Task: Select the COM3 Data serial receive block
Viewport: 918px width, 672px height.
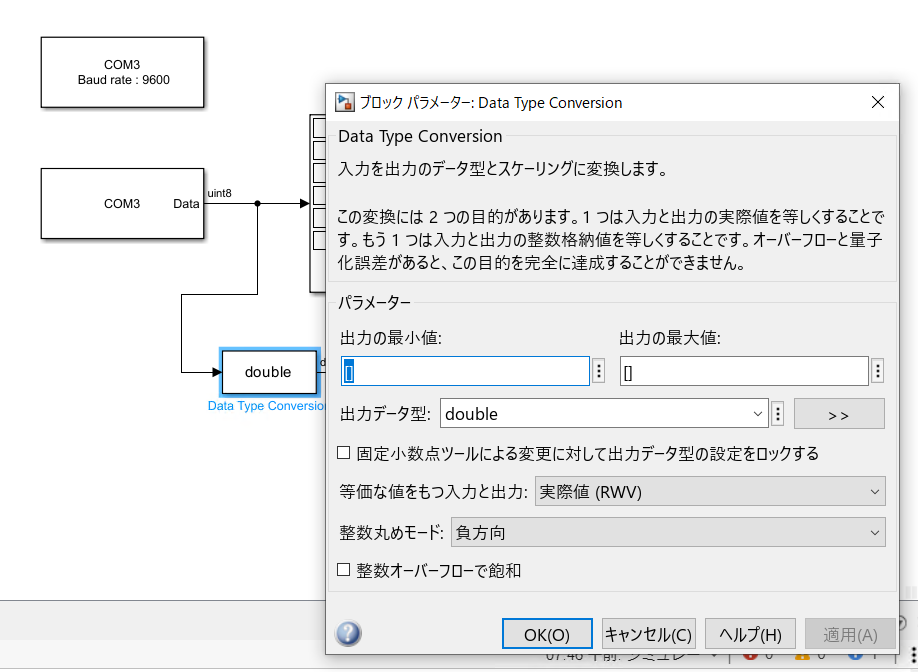Action: point(122,204)
